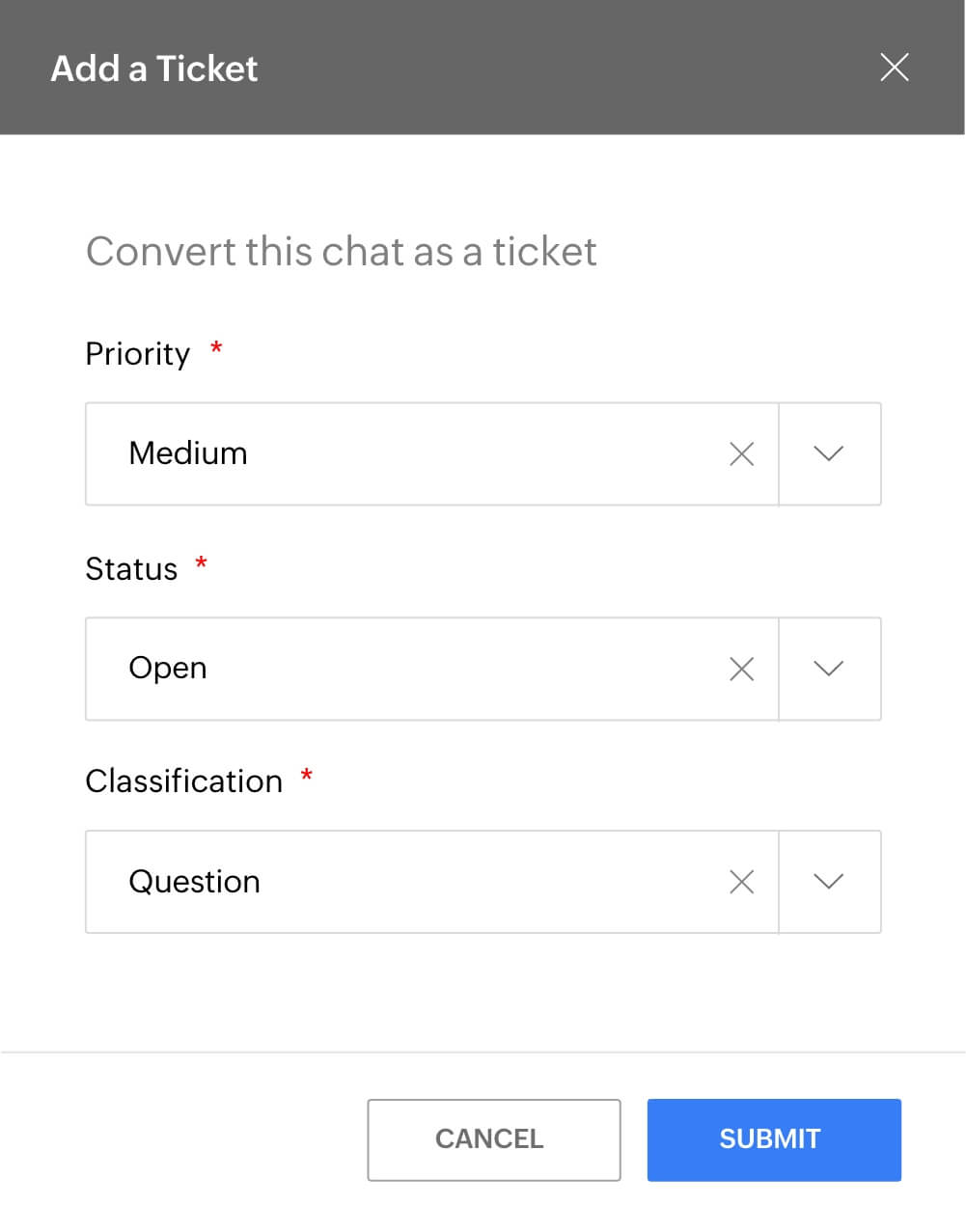Clear the Status field value Open
Viewport: 966px width, 1232px height.
741,668
